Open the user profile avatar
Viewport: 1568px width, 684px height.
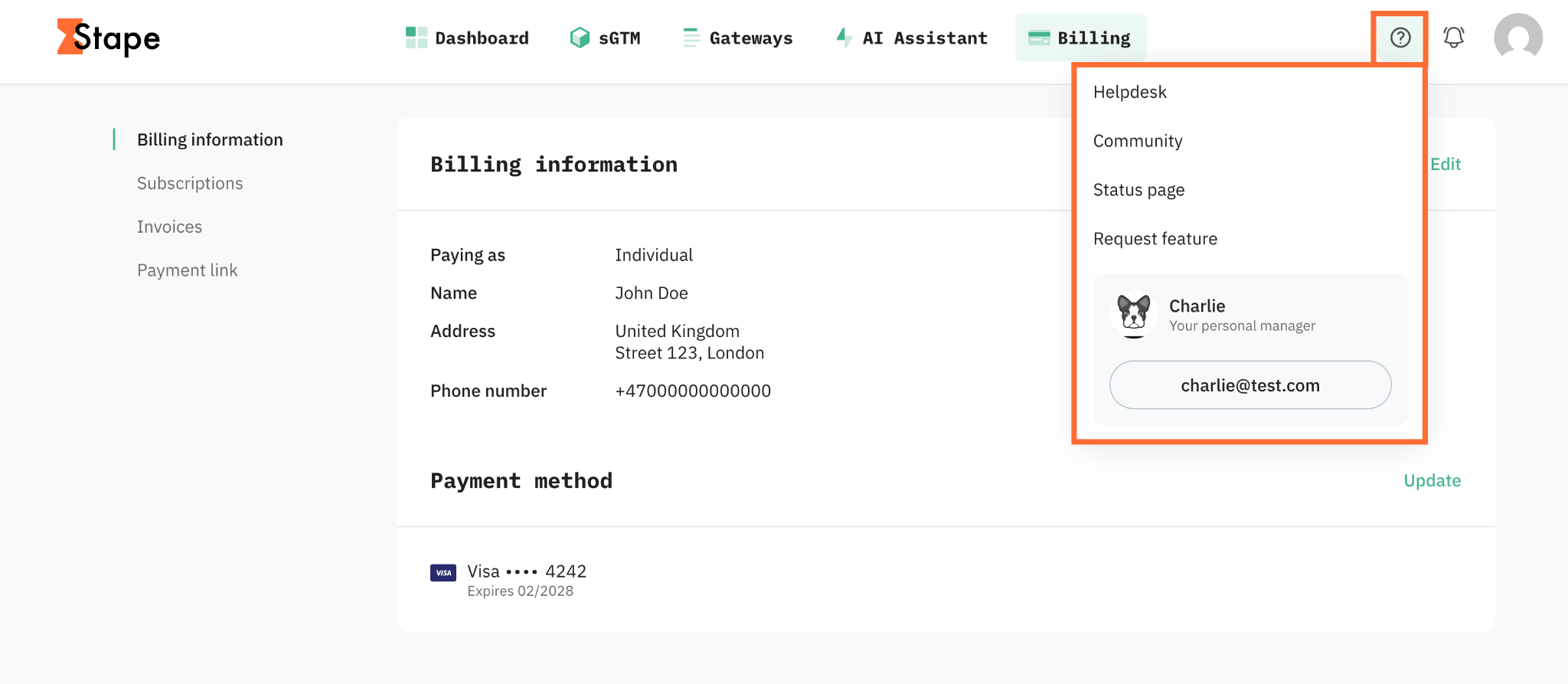pos(1518,38)
